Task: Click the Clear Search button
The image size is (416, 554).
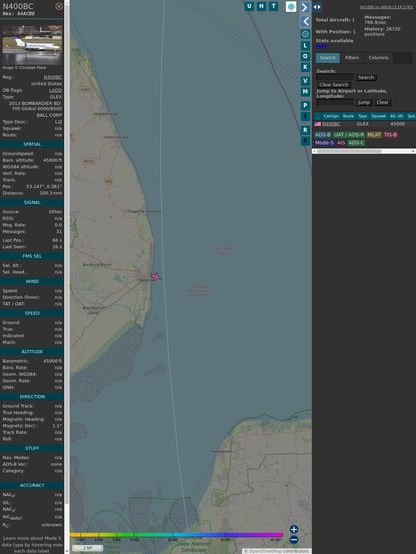Action: pyautogui.click(x=334, y=85)
